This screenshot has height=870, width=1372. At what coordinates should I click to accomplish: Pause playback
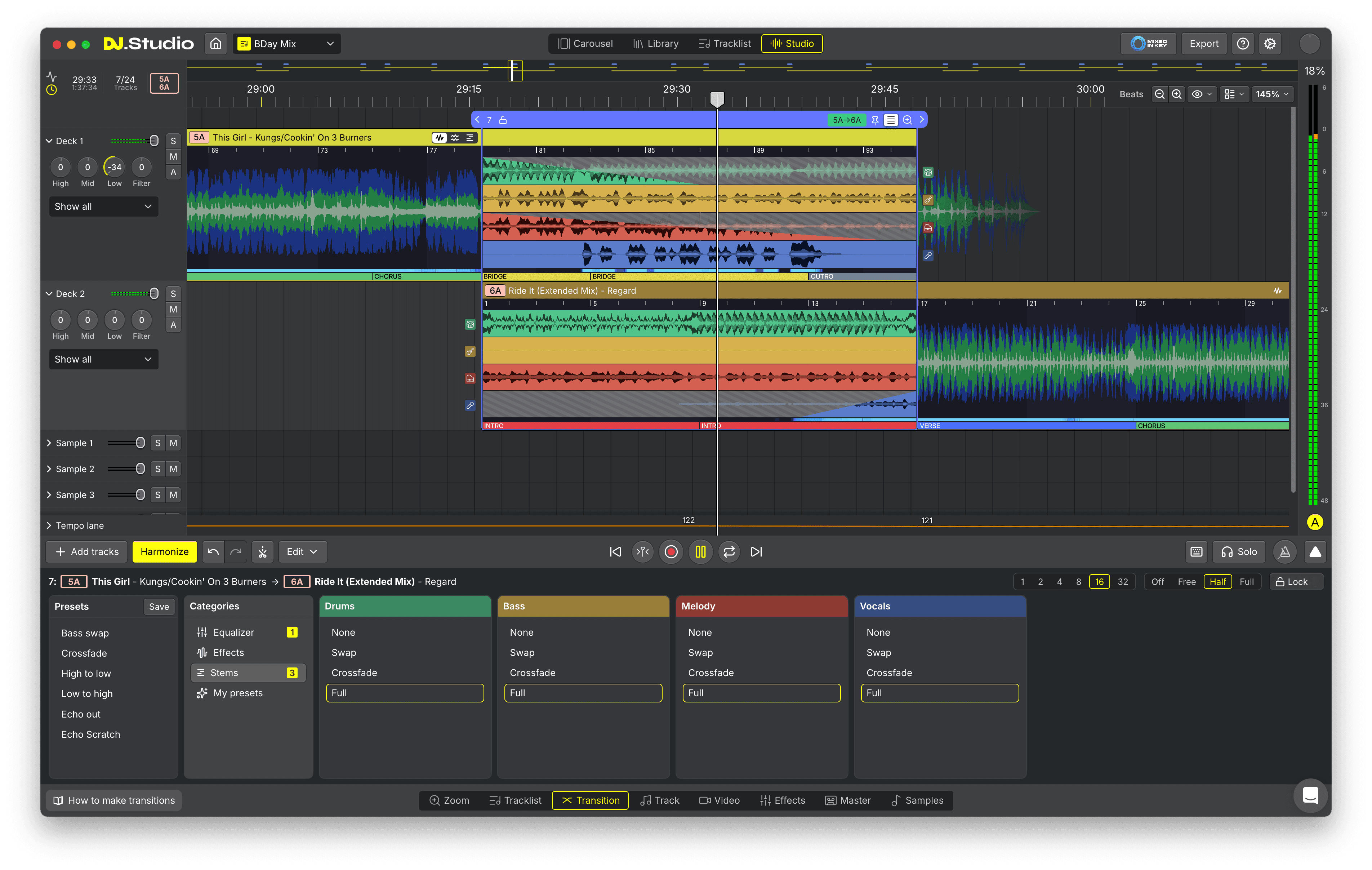(x=700, y=552)
